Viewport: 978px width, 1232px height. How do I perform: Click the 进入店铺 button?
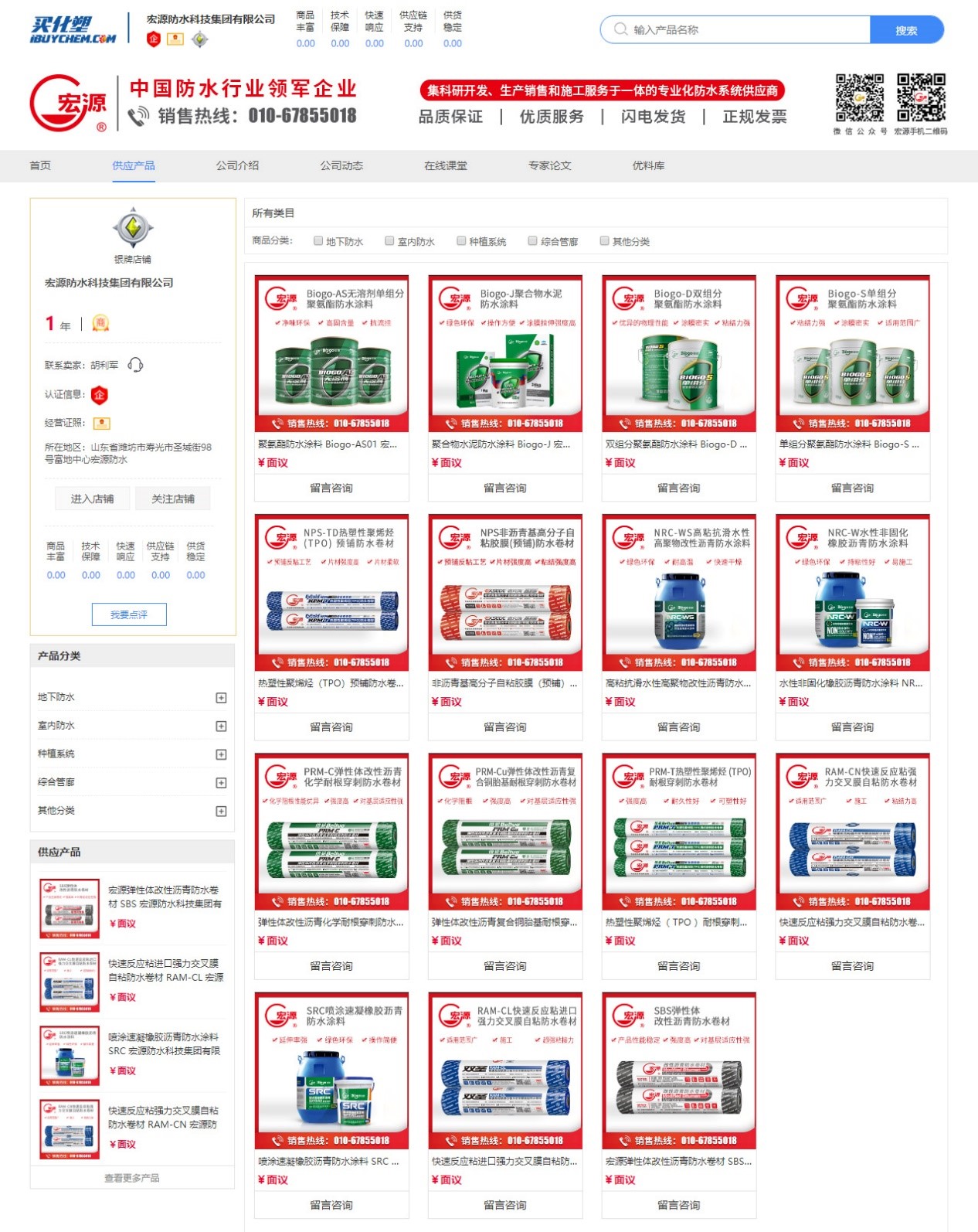(93, 499)
